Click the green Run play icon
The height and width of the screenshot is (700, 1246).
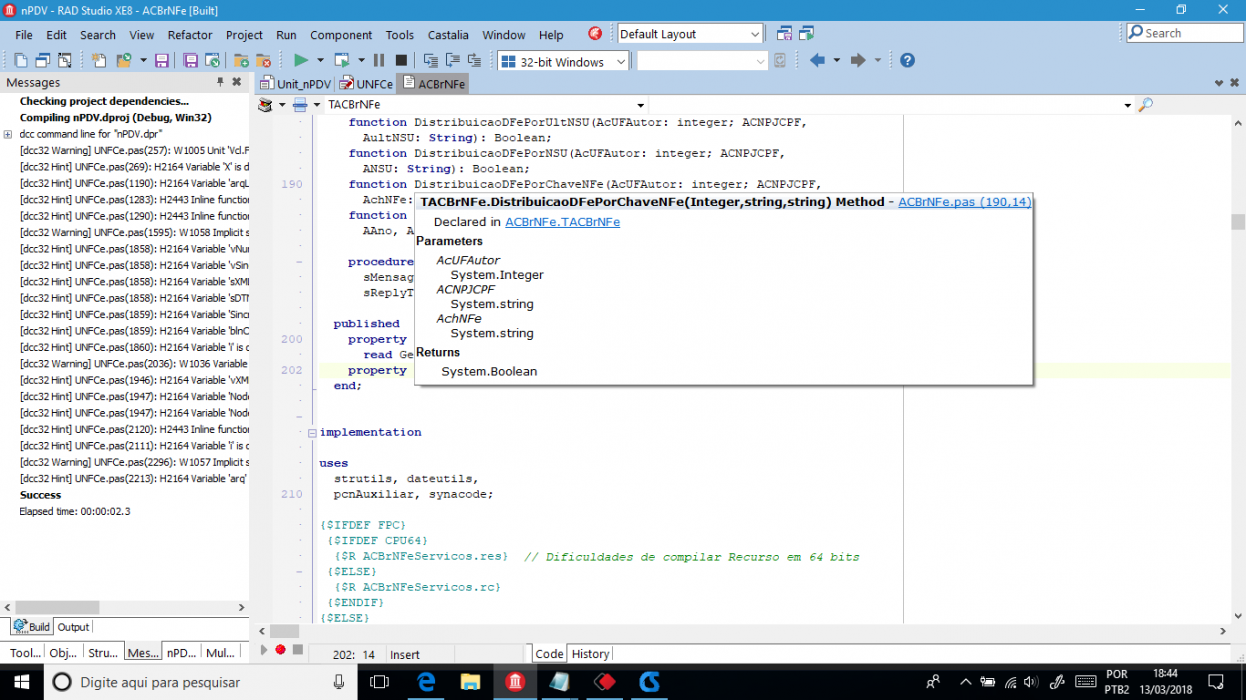click(300, 61)
